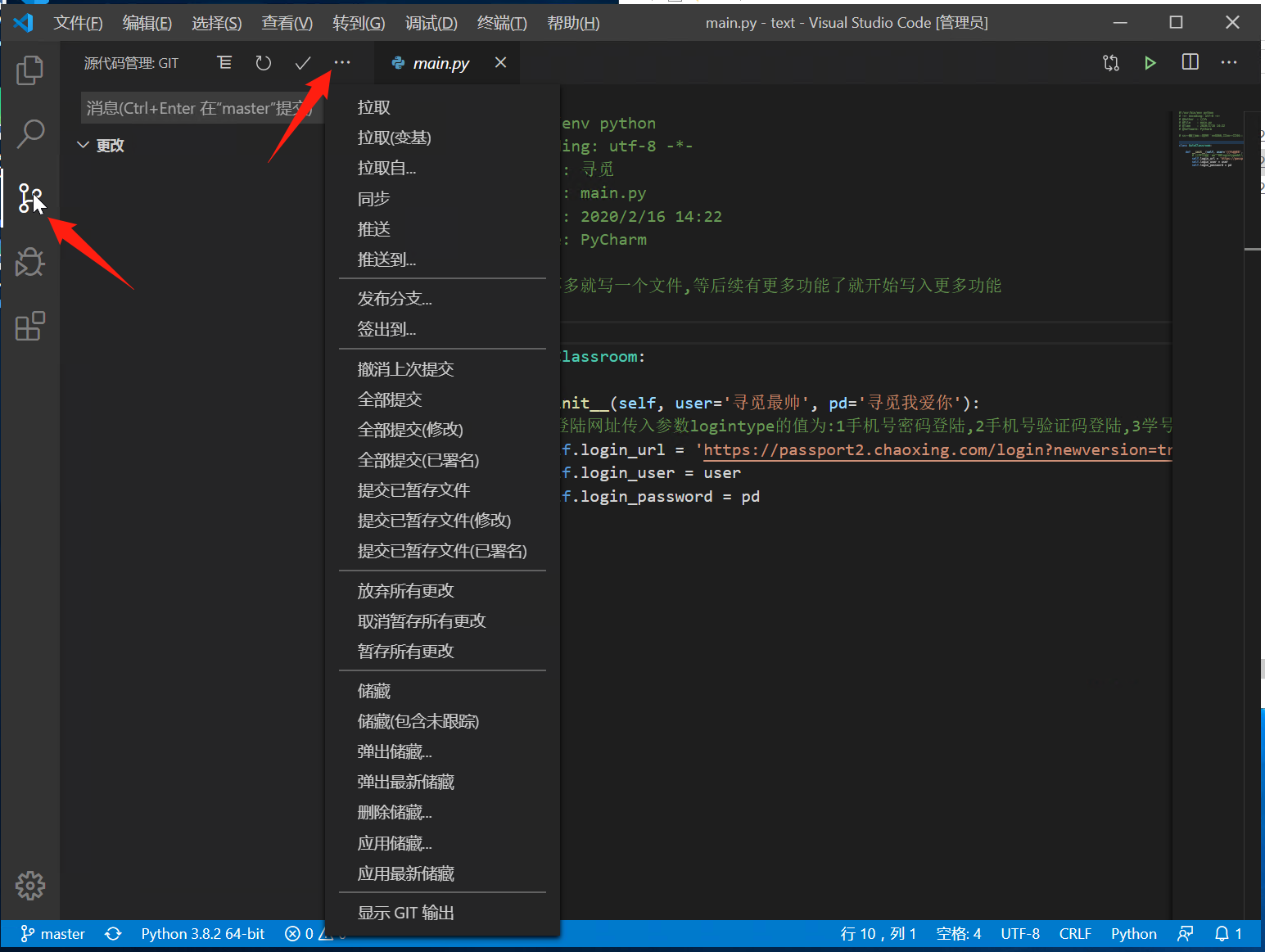Viewport: 1265px width, 952px height.
Task: Click the tree view toggle icon in the Git panel
Action: click(224, 63)
